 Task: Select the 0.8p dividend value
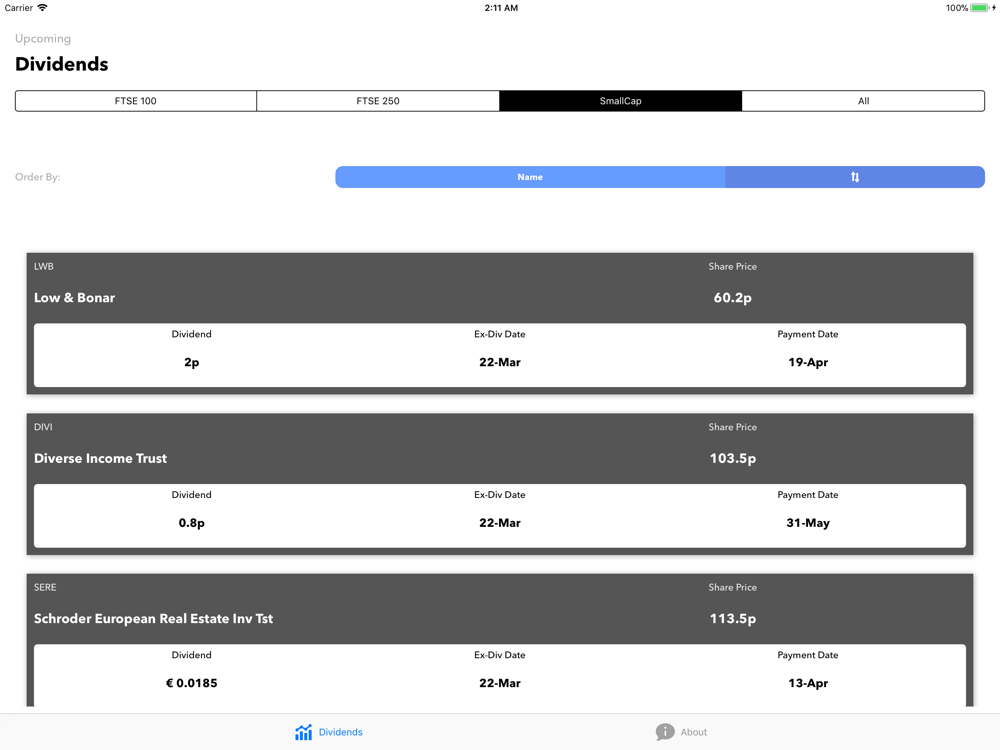pyautogui.click(x=191, y=523)
